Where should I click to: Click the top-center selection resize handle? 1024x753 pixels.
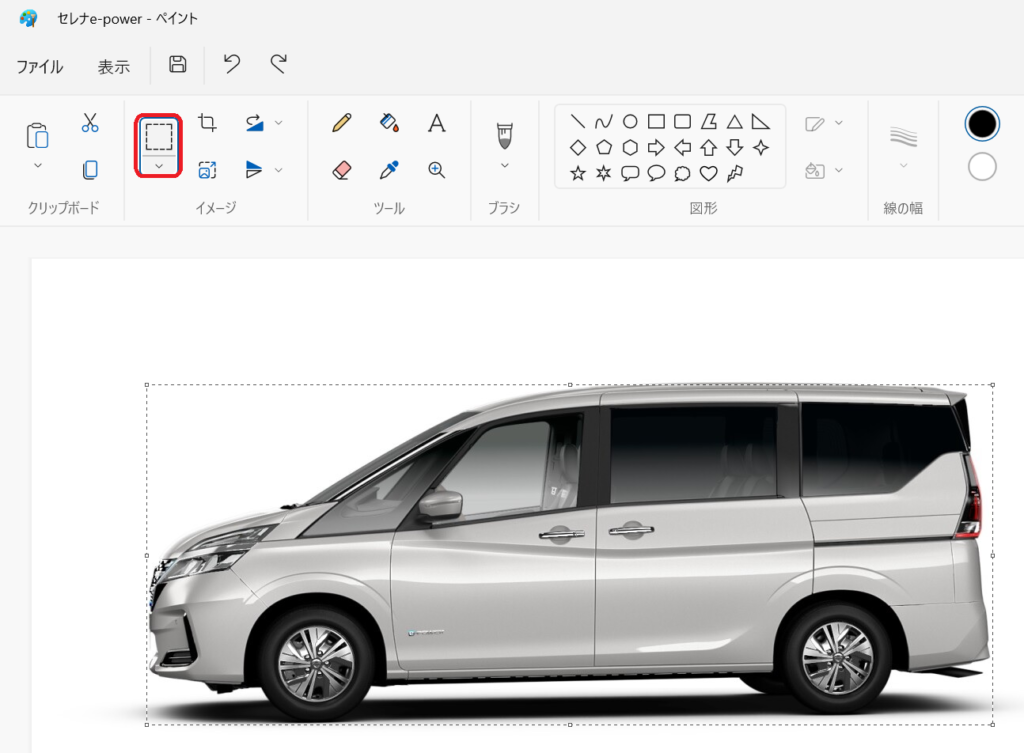[x=570, y=384]
